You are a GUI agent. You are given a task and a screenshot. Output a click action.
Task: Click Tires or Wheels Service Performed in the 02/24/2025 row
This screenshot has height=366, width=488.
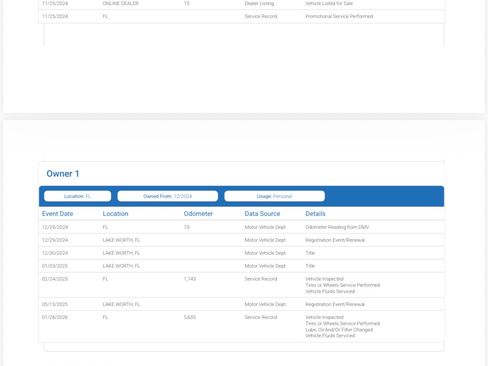343,285
